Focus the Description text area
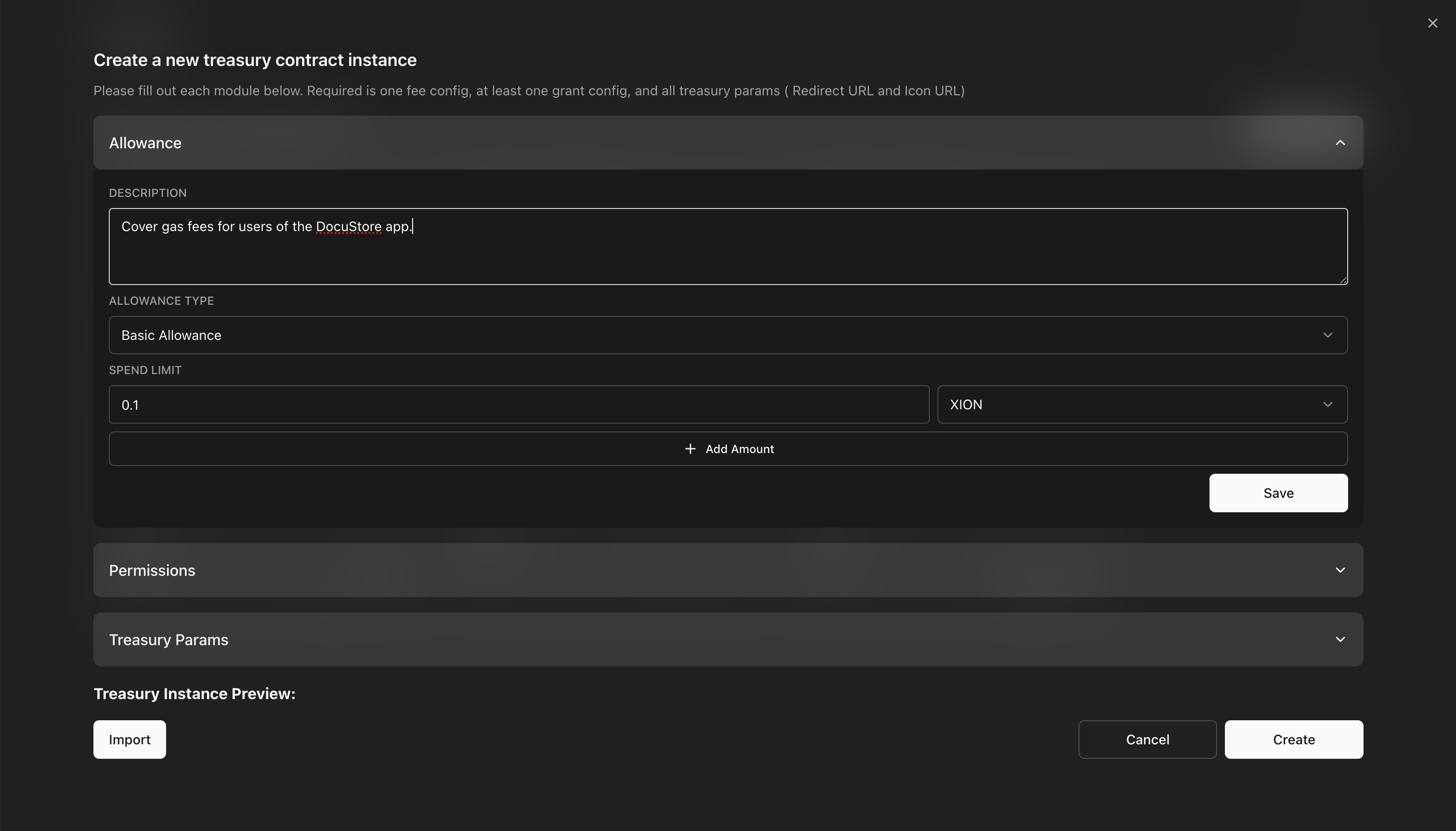Image resolution: width=1456 pixels, height=831 pixels. (728, 251)
